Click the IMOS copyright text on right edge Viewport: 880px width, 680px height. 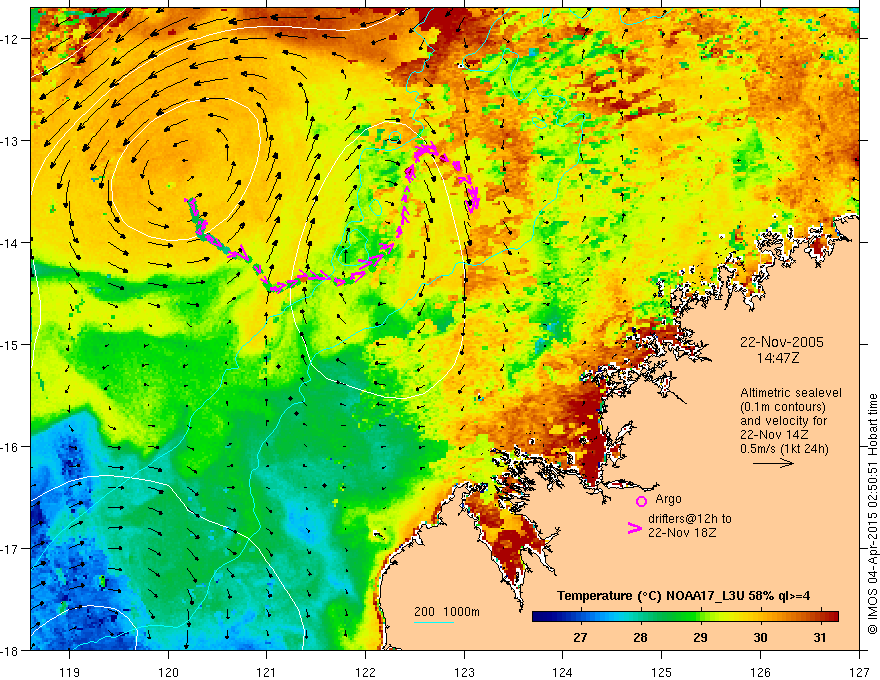pyautogui.click(x=872, y=513)
